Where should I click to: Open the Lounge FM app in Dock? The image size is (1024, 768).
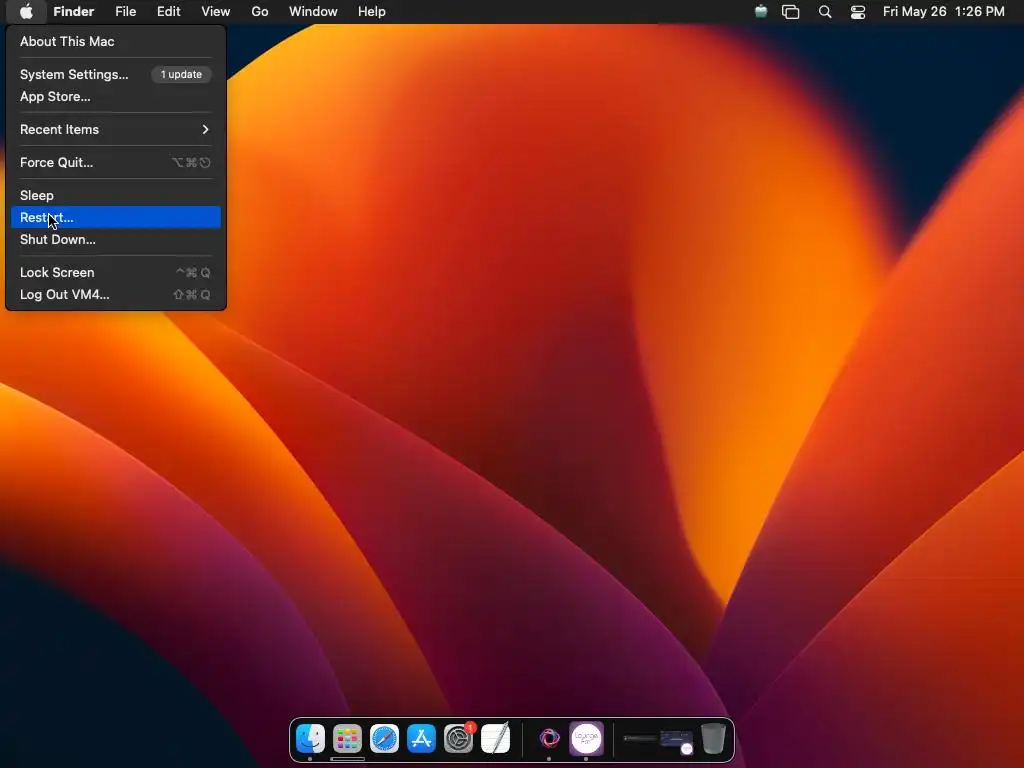click(586, 739)
